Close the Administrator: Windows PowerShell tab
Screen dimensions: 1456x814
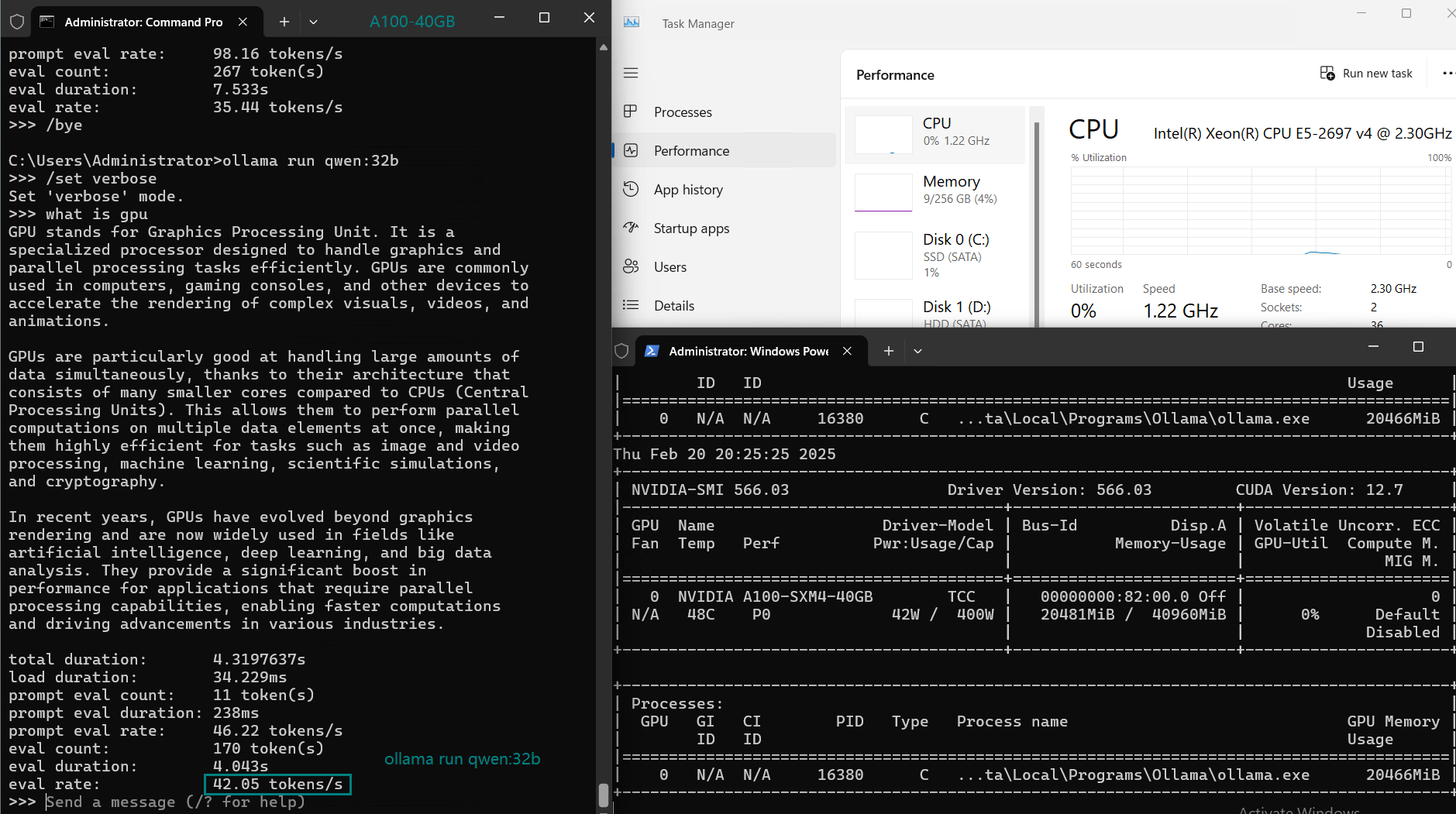click(x=848, y=351)
